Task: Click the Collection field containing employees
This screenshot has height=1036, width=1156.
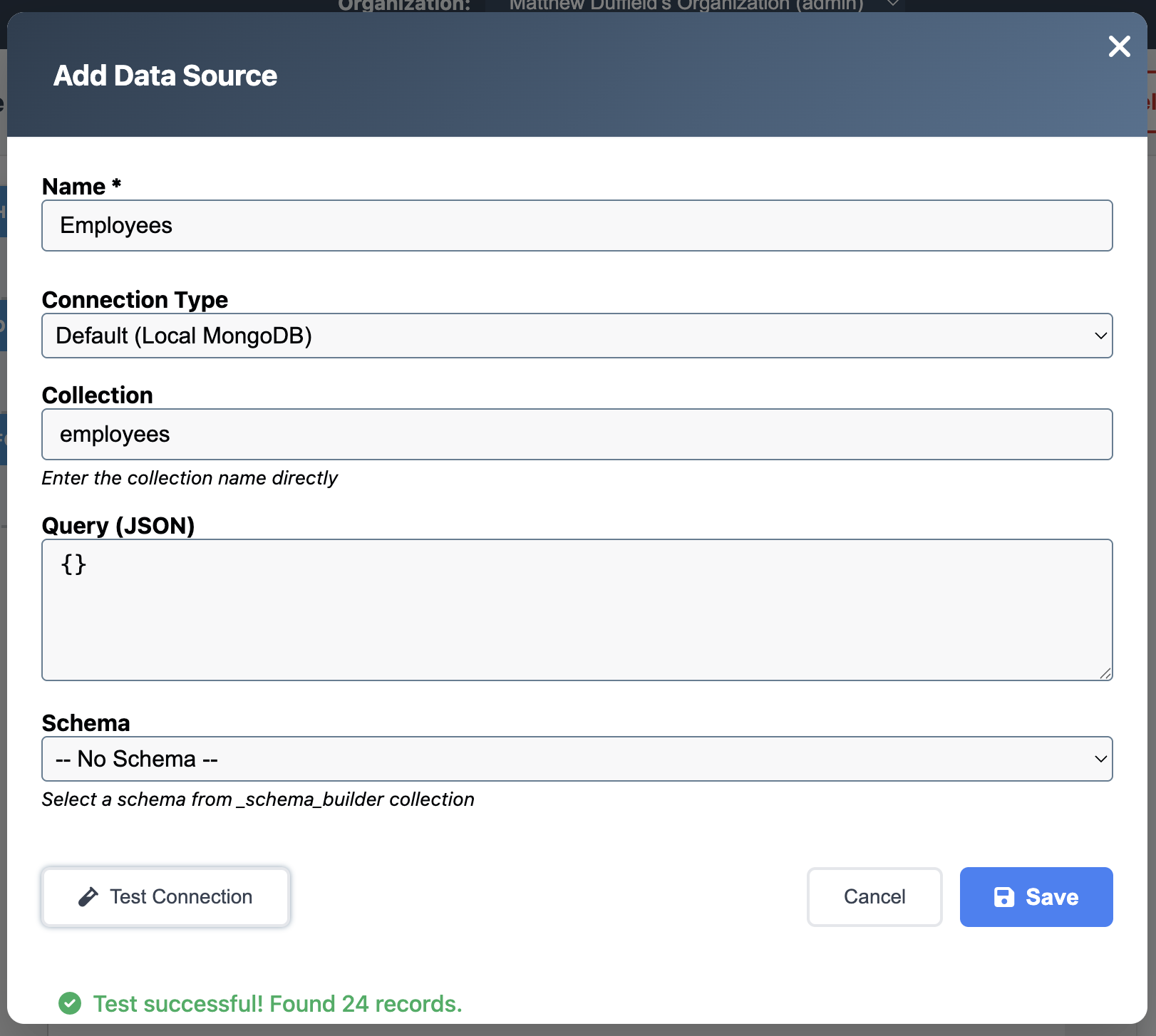Action: point(577,434)
